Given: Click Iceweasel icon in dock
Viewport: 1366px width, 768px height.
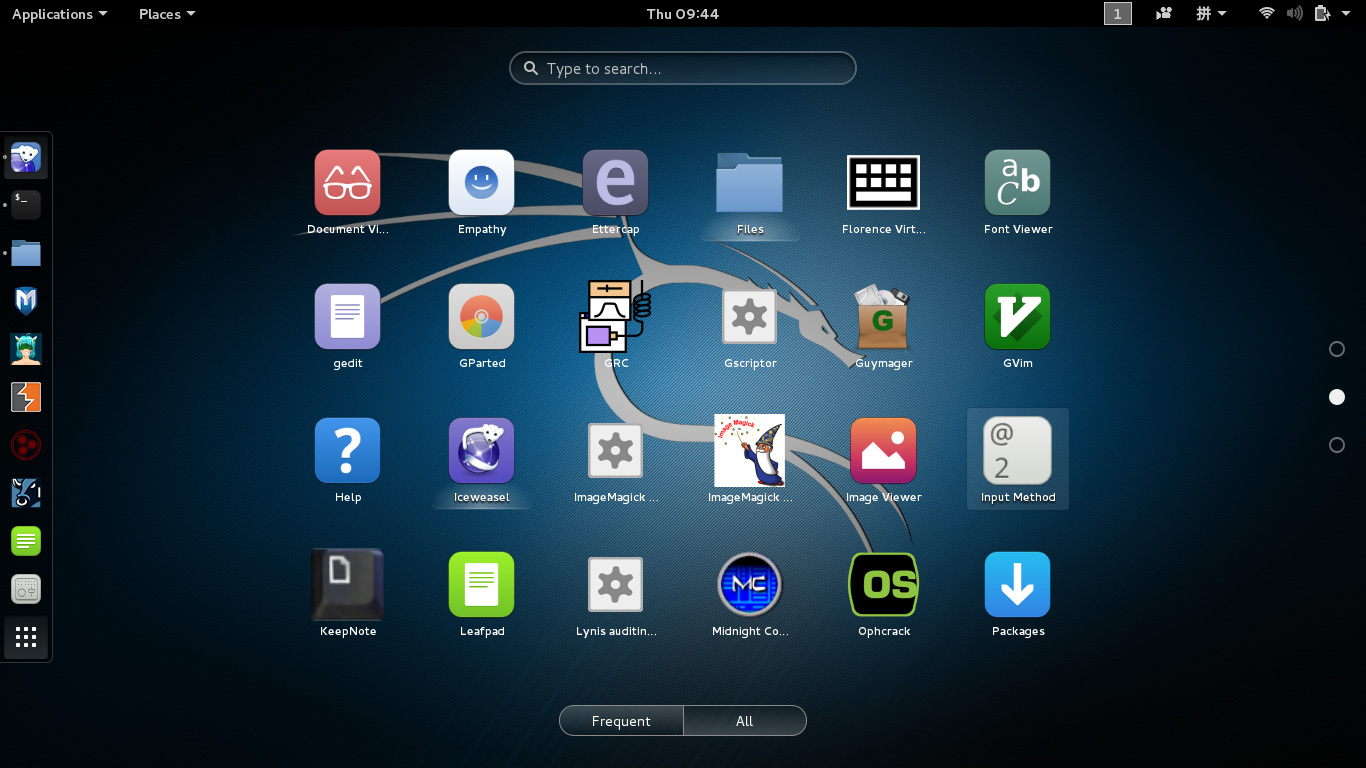Looking at the screenshot, I should tap(26, 157).
